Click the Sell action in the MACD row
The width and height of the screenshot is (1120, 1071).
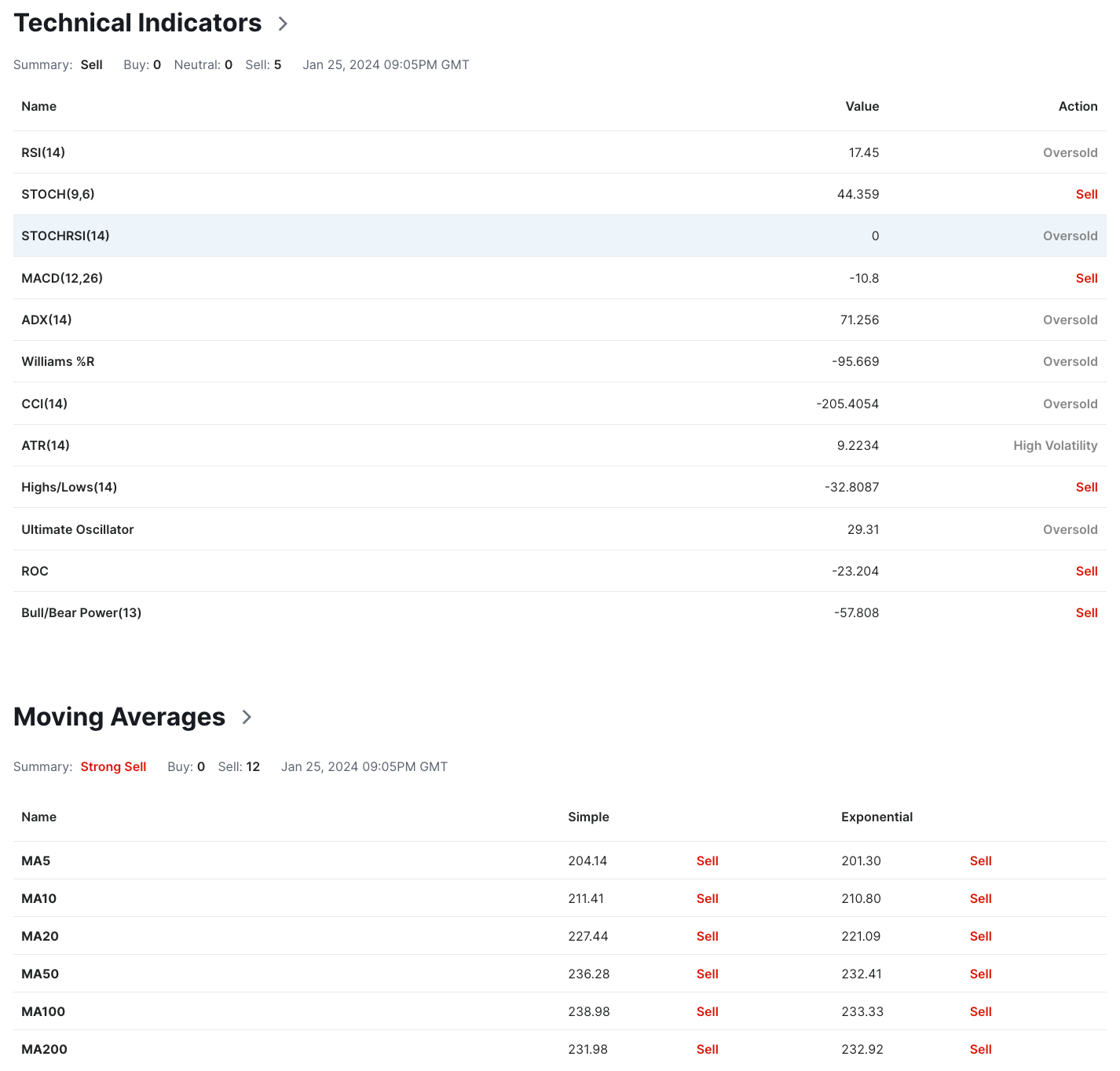click(x=1087, y=278)
